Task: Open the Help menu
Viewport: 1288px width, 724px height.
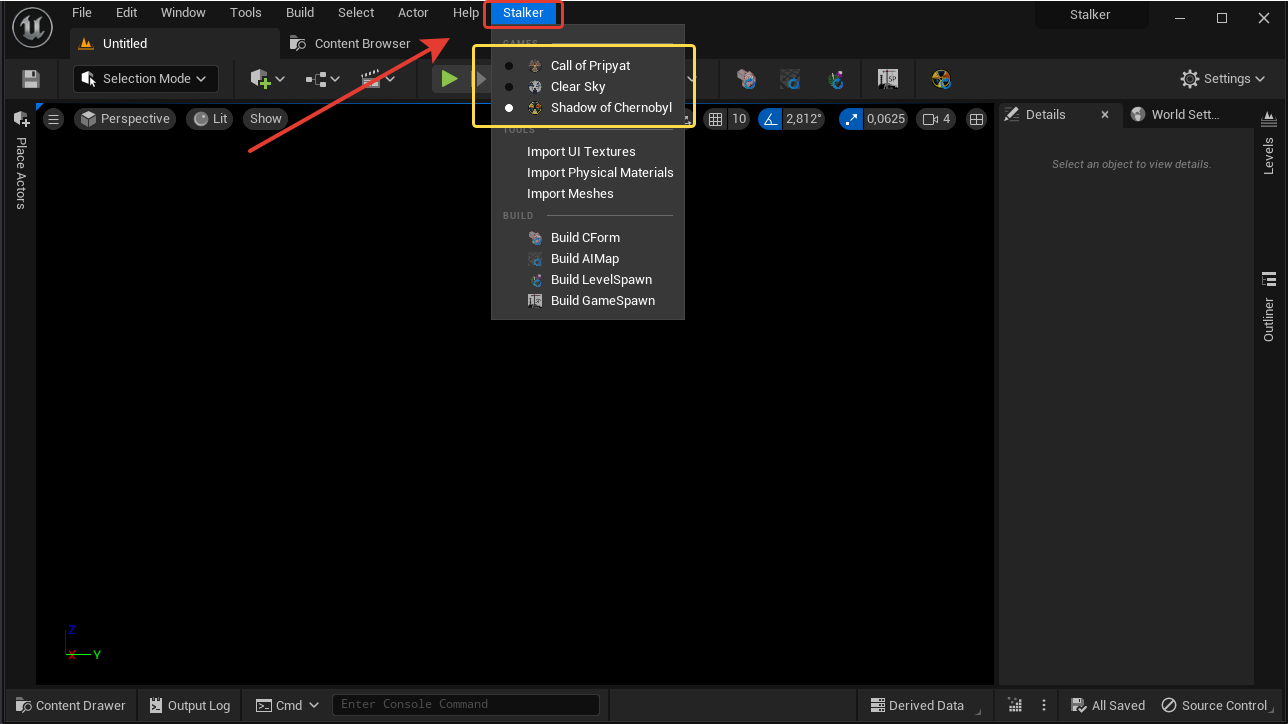Action: (x=466, y=13)
